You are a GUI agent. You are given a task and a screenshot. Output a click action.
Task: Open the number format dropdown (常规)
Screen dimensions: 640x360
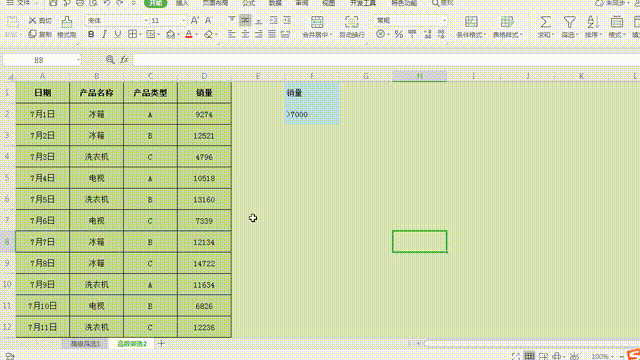pyautogui.click(x=444, y=20)
